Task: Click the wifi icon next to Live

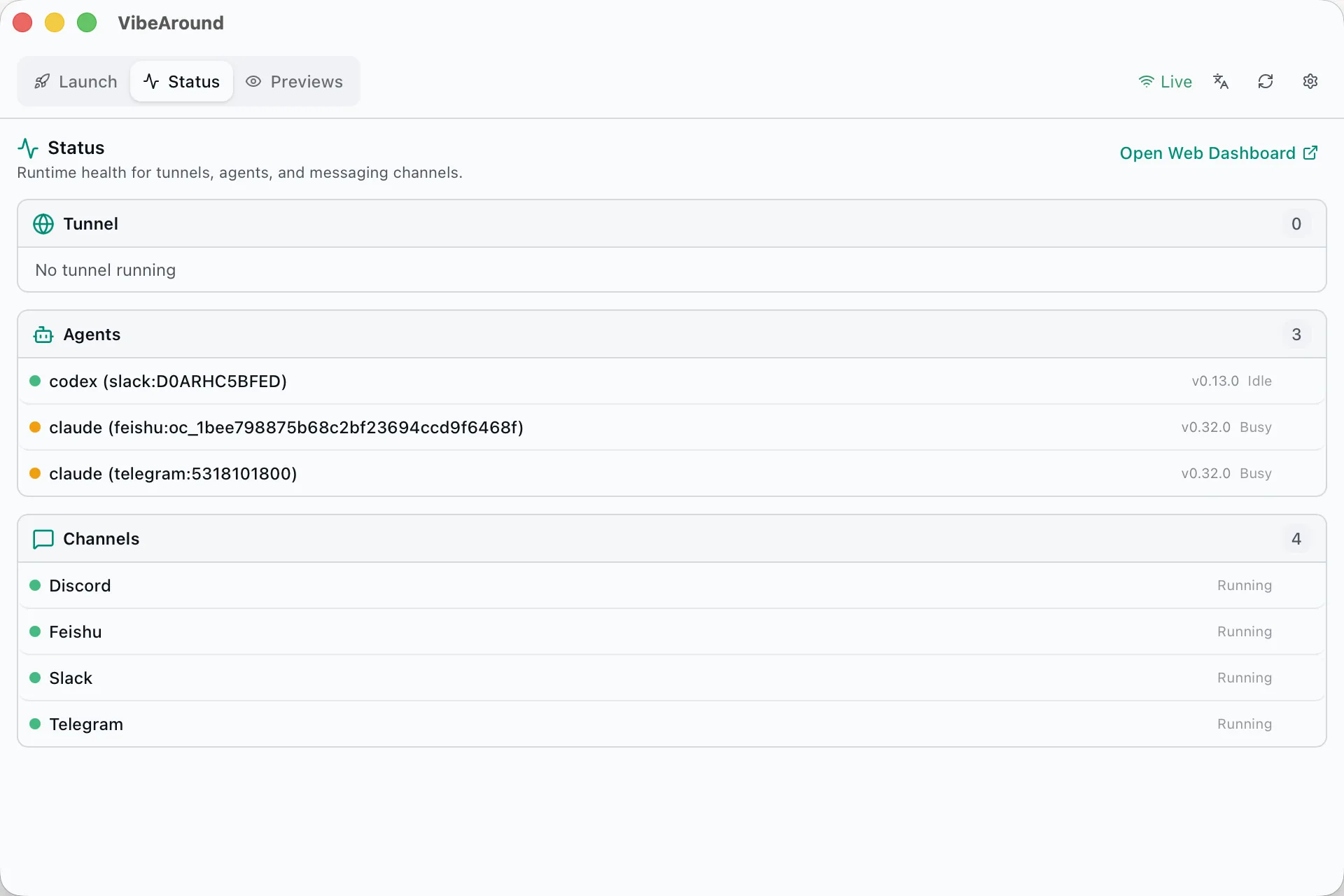Action: click(1146, 82)
